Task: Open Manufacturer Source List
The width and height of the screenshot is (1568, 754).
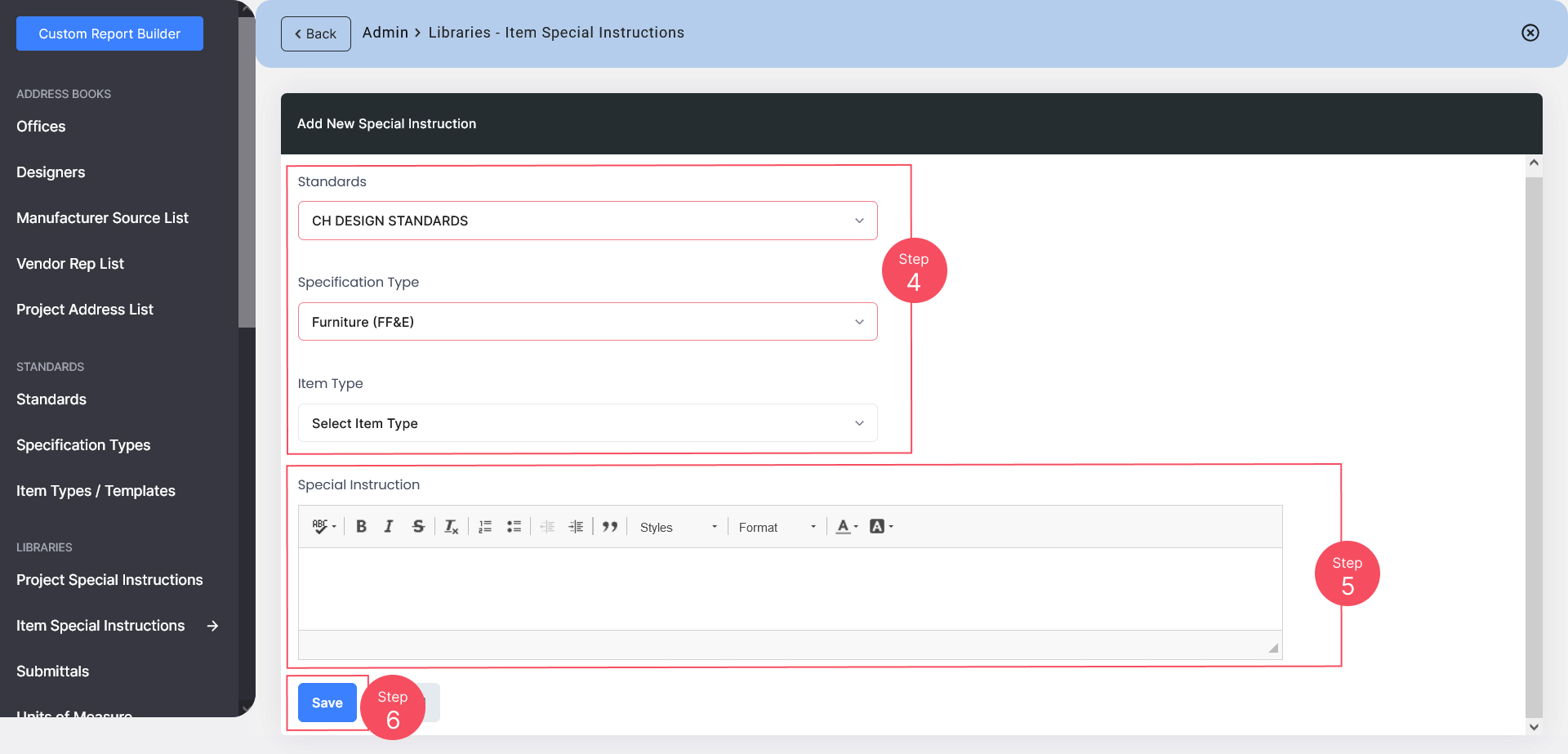Action: click(102, 218)
